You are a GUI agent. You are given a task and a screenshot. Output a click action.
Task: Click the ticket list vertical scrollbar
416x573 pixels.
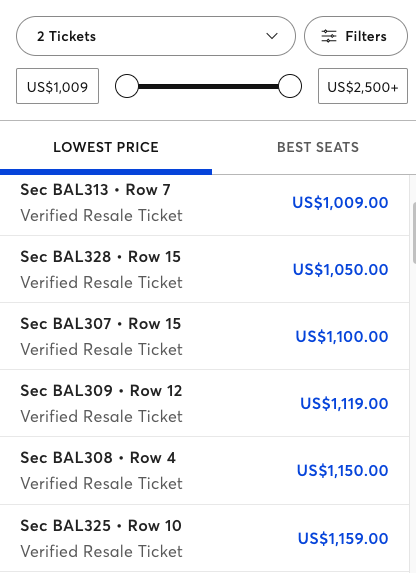pyautogui.click(x=414, y=233)
